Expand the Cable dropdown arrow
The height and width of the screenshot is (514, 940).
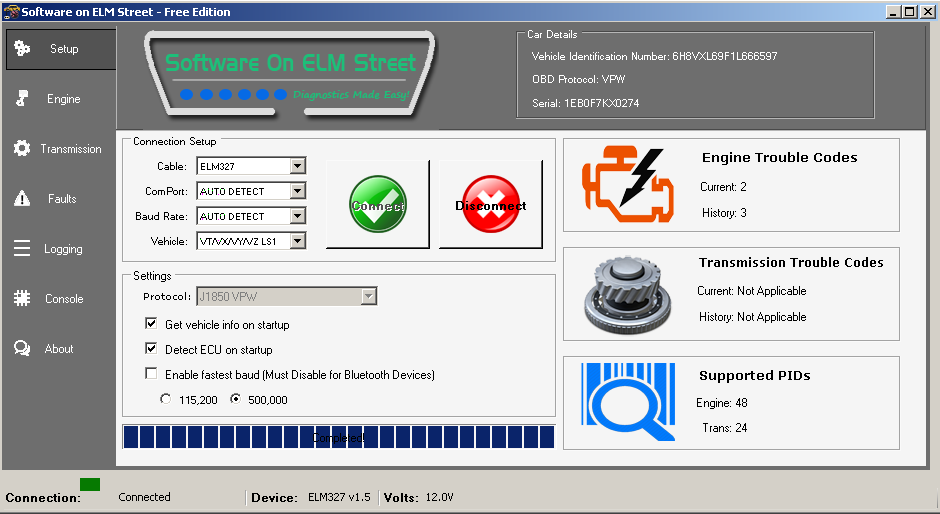pos(298,166)
